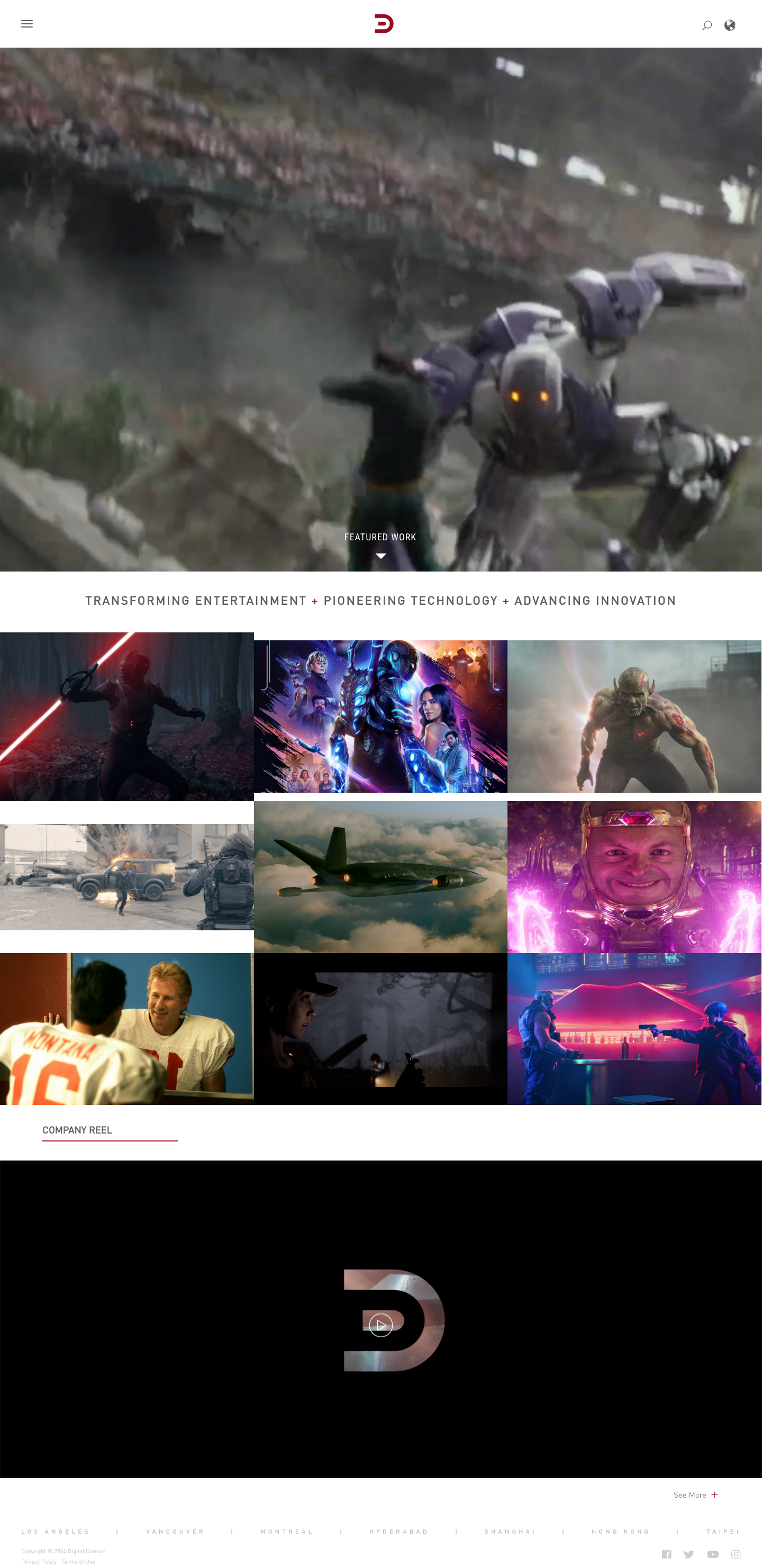Open the Privacy Policy link
The image size is (762, 1568).
[x=39, y=1561]
